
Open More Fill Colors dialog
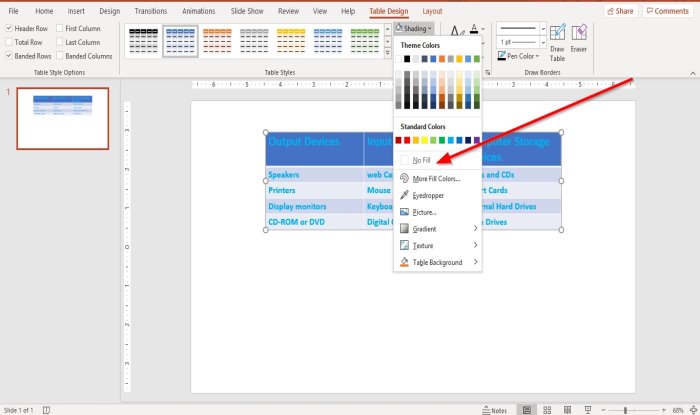tap(438, 178)
